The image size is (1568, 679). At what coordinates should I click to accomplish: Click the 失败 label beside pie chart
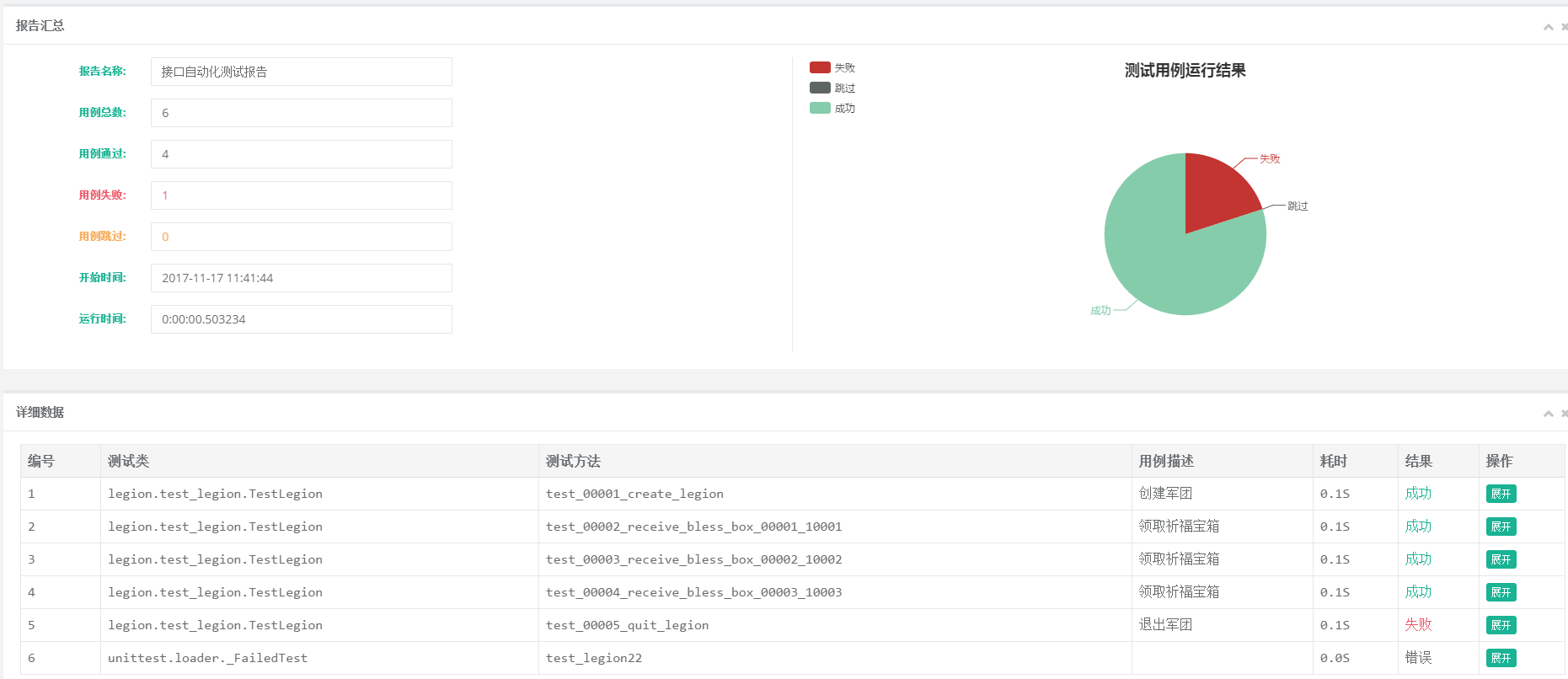pos(1270,158)
